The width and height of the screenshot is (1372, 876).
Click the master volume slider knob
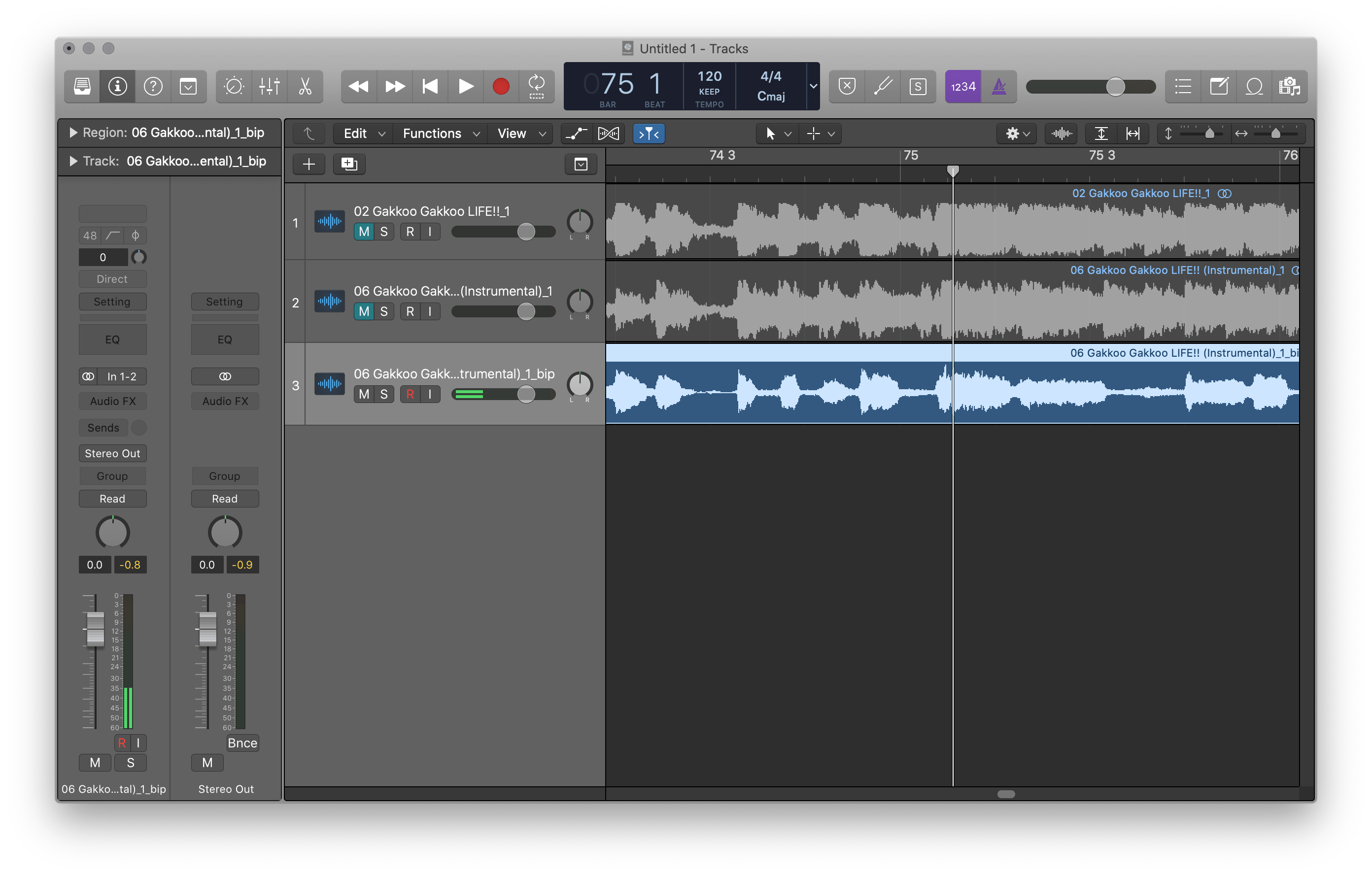pyautogui.click(x=1115, y=87)
